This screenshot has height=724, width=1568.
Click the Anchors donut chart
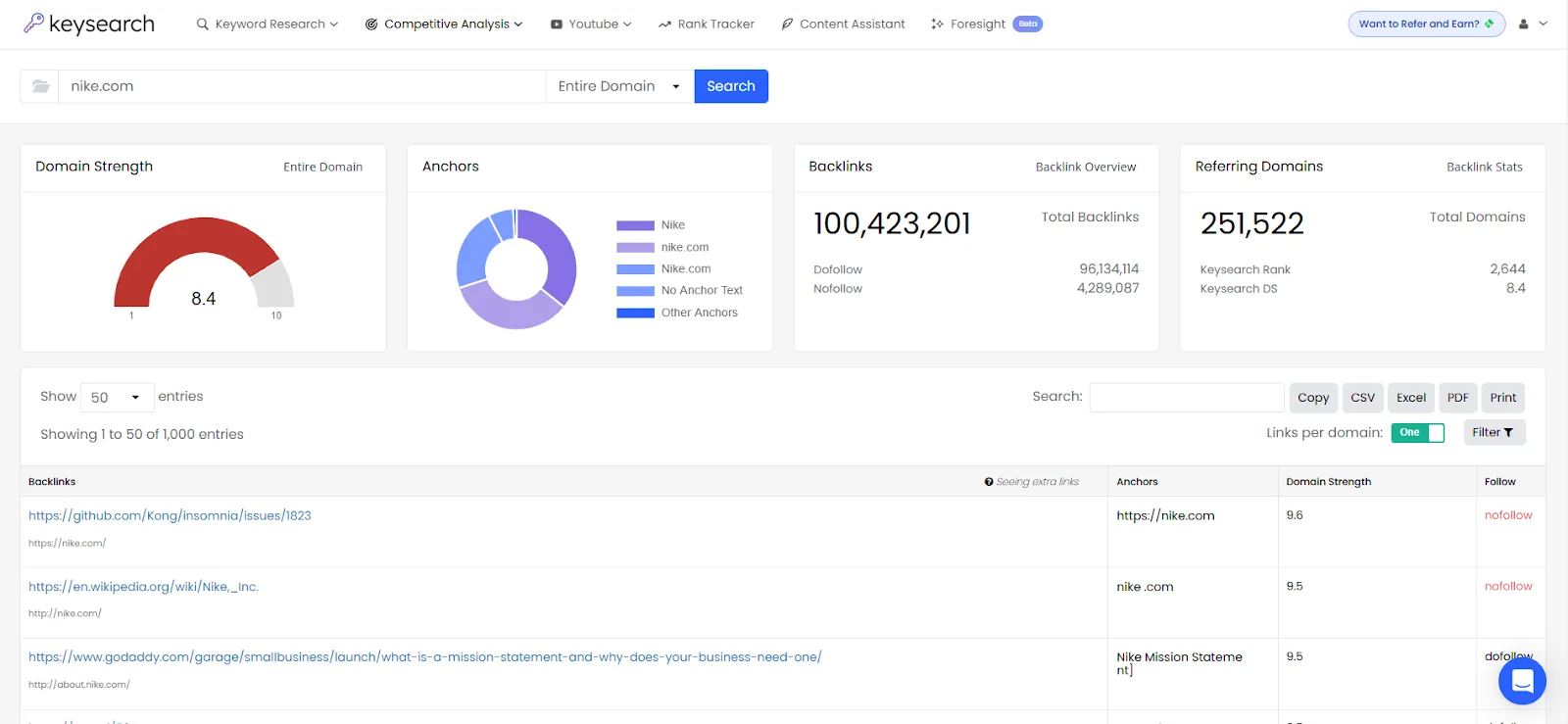(516, 268)
